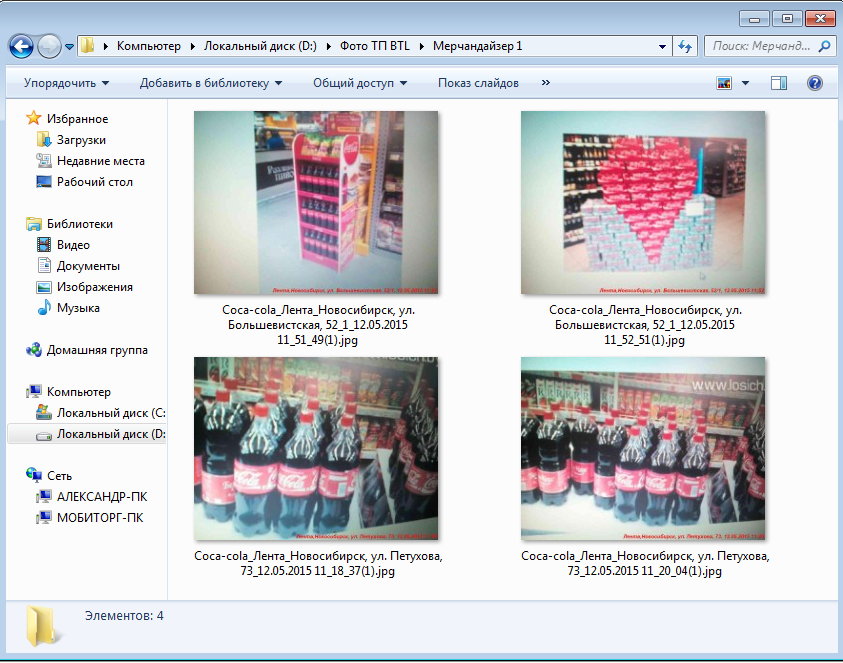Select the Музыка library icon

click(x=43, y=308)
